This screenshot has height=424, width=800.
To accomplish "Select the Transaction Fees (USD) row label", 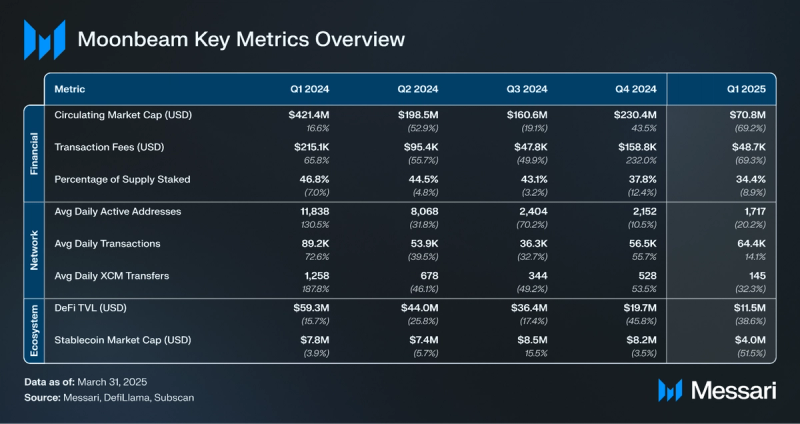I will [x=107, y=147].
